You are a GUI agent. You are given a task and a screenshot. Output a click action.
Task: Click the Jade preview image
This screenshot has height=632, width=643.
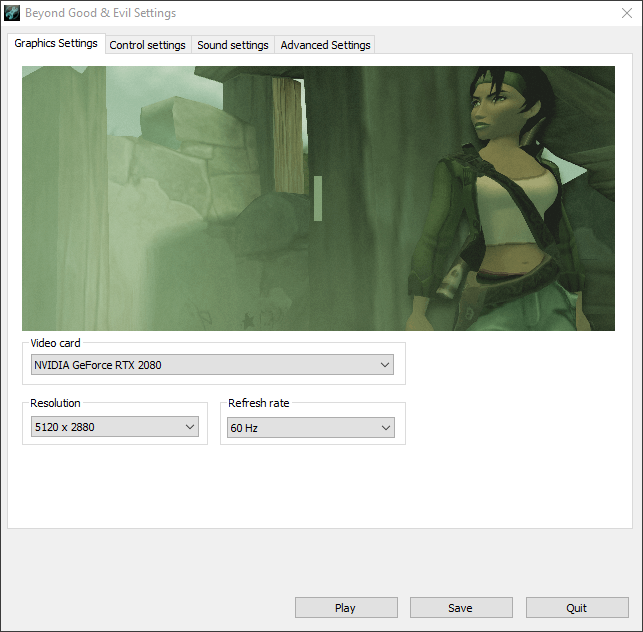(x=318, y=198)
